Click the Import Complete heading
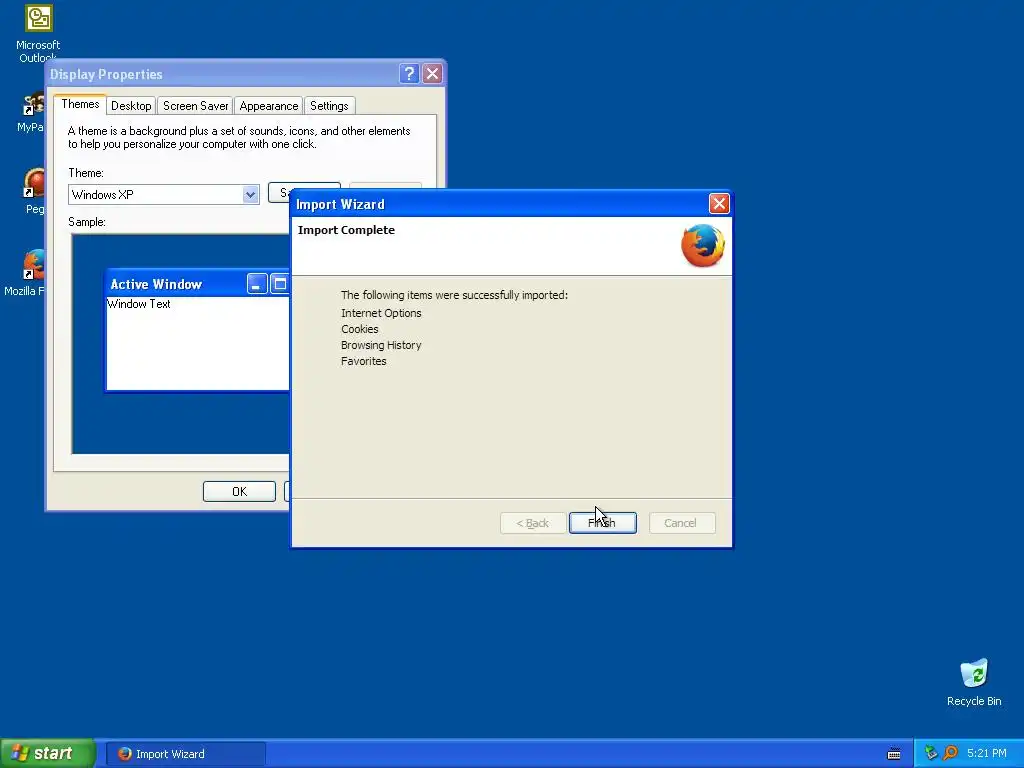 tap(346, 230)
